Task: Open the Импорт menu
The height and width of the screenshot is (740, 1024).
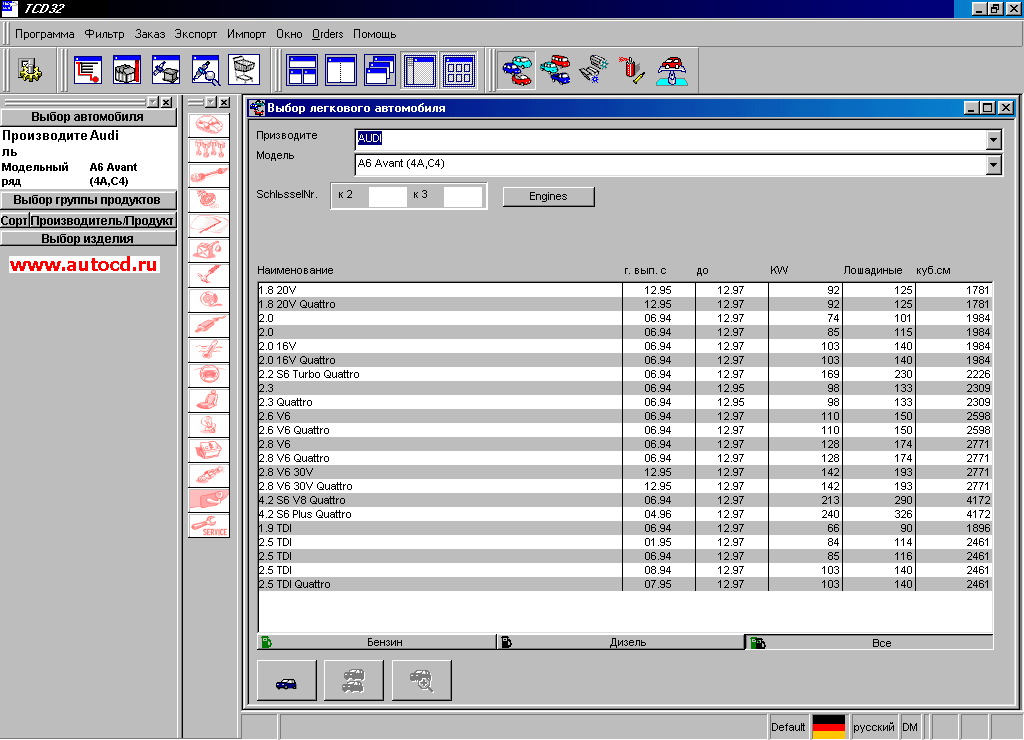Action: 246,34
